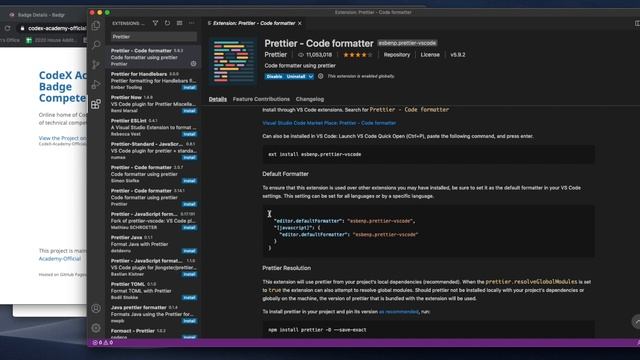Click the filter extensions funnel icon
The width and height of the screenshot is (640, 360).
[x=155, y=23]
